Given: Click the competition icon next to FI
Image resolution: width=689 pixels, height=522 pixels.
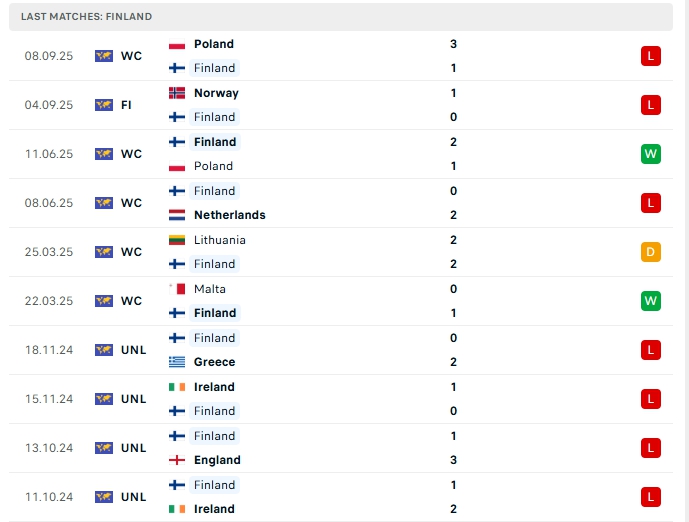Looking at the screenshot, I should [104, 105].
